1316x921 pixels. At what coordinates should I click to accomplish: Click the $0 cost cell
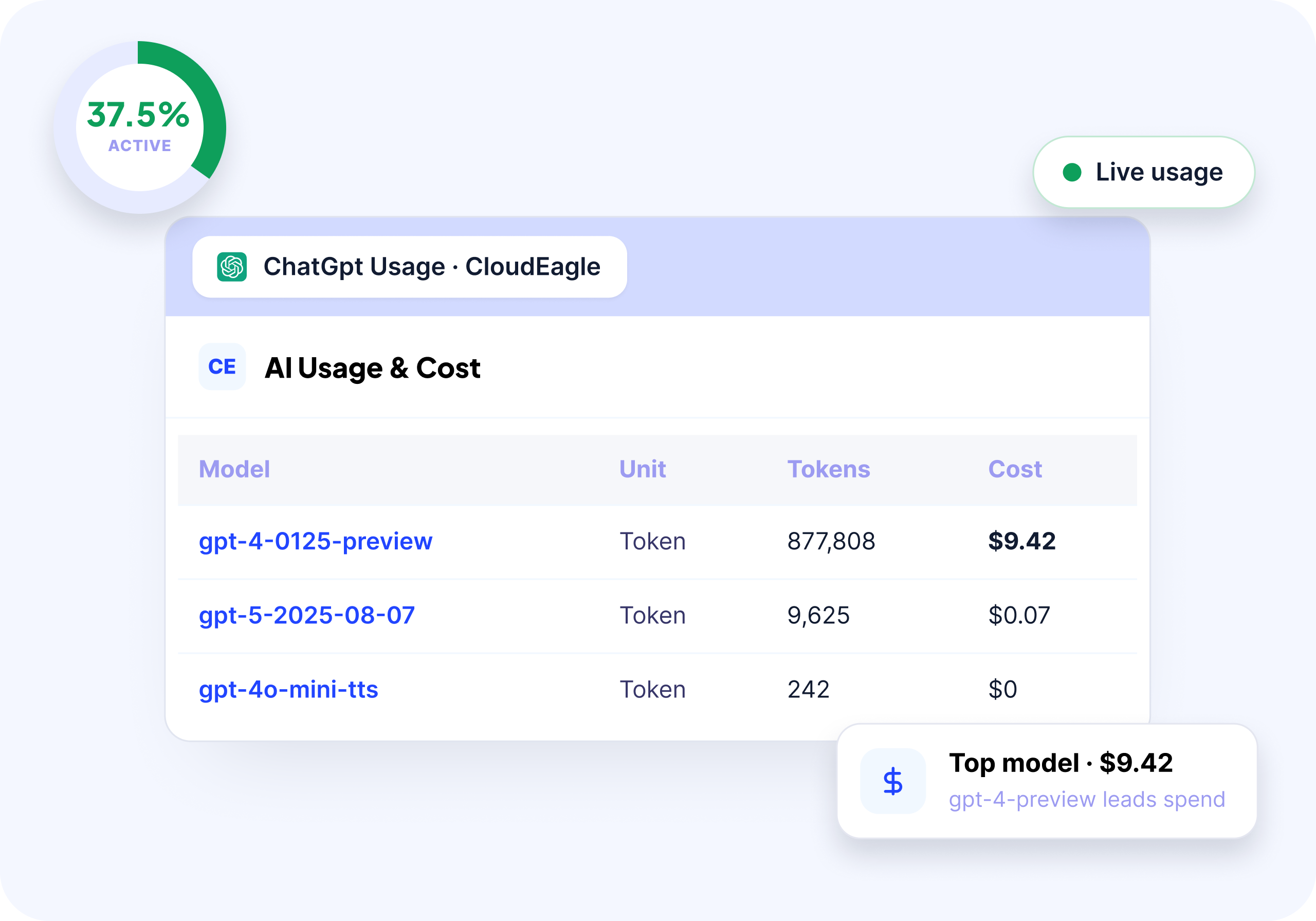point(1002,689)
